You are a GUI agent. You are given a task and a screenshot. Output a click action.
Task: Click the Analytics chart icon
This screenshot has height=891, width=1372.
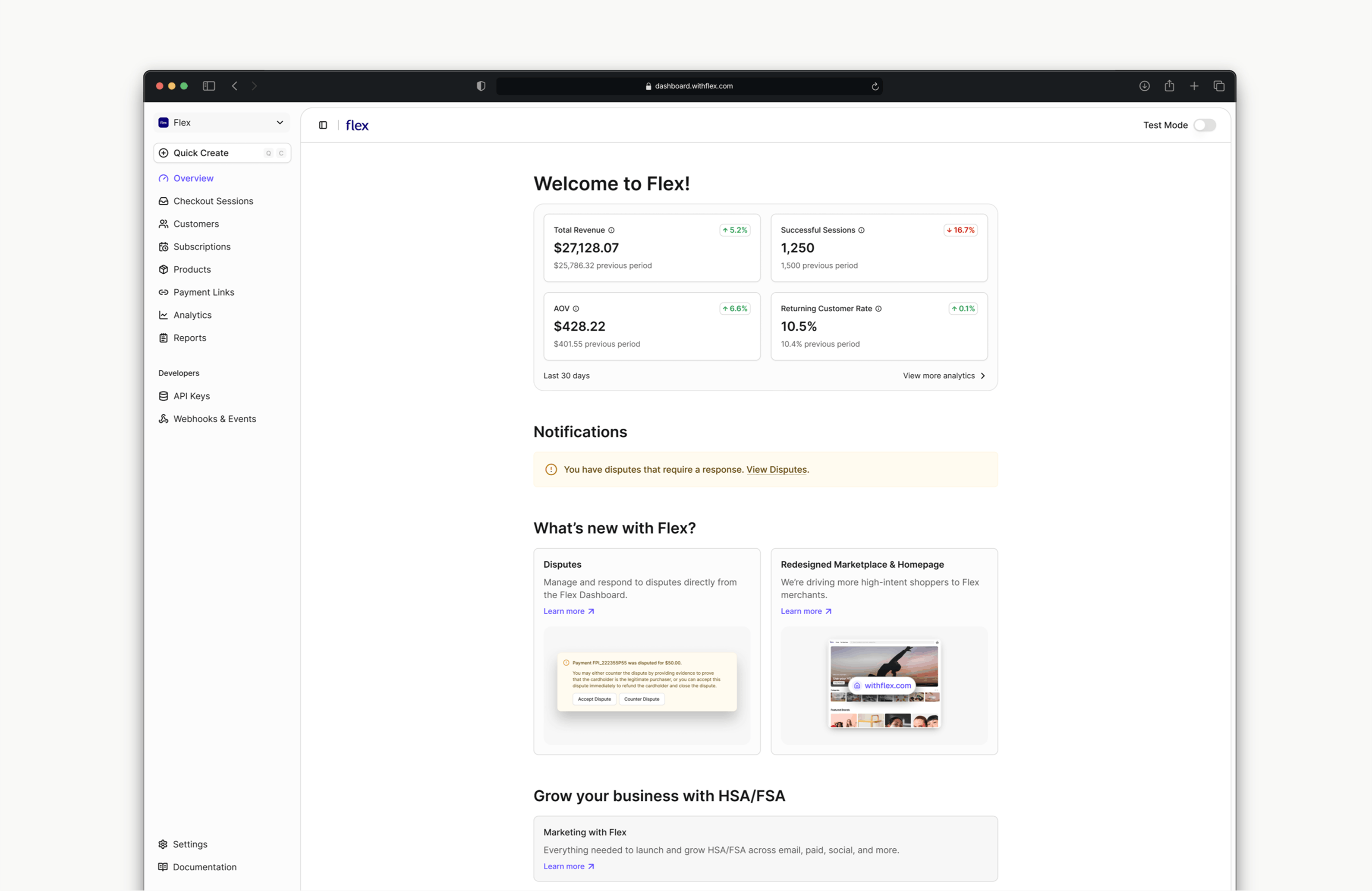click(x=164, y=315)
